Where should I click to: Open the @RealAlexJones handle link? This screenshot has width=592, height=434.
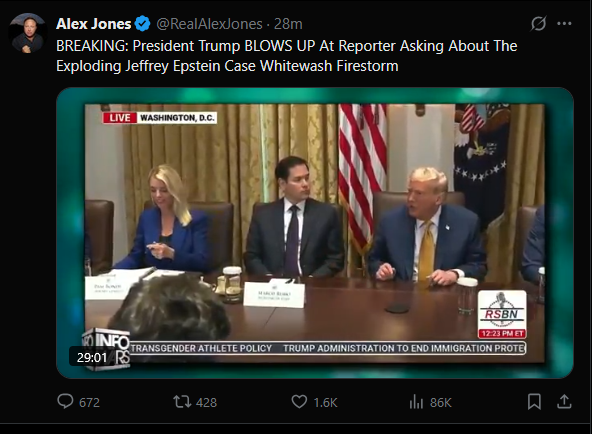pos(209,24)
